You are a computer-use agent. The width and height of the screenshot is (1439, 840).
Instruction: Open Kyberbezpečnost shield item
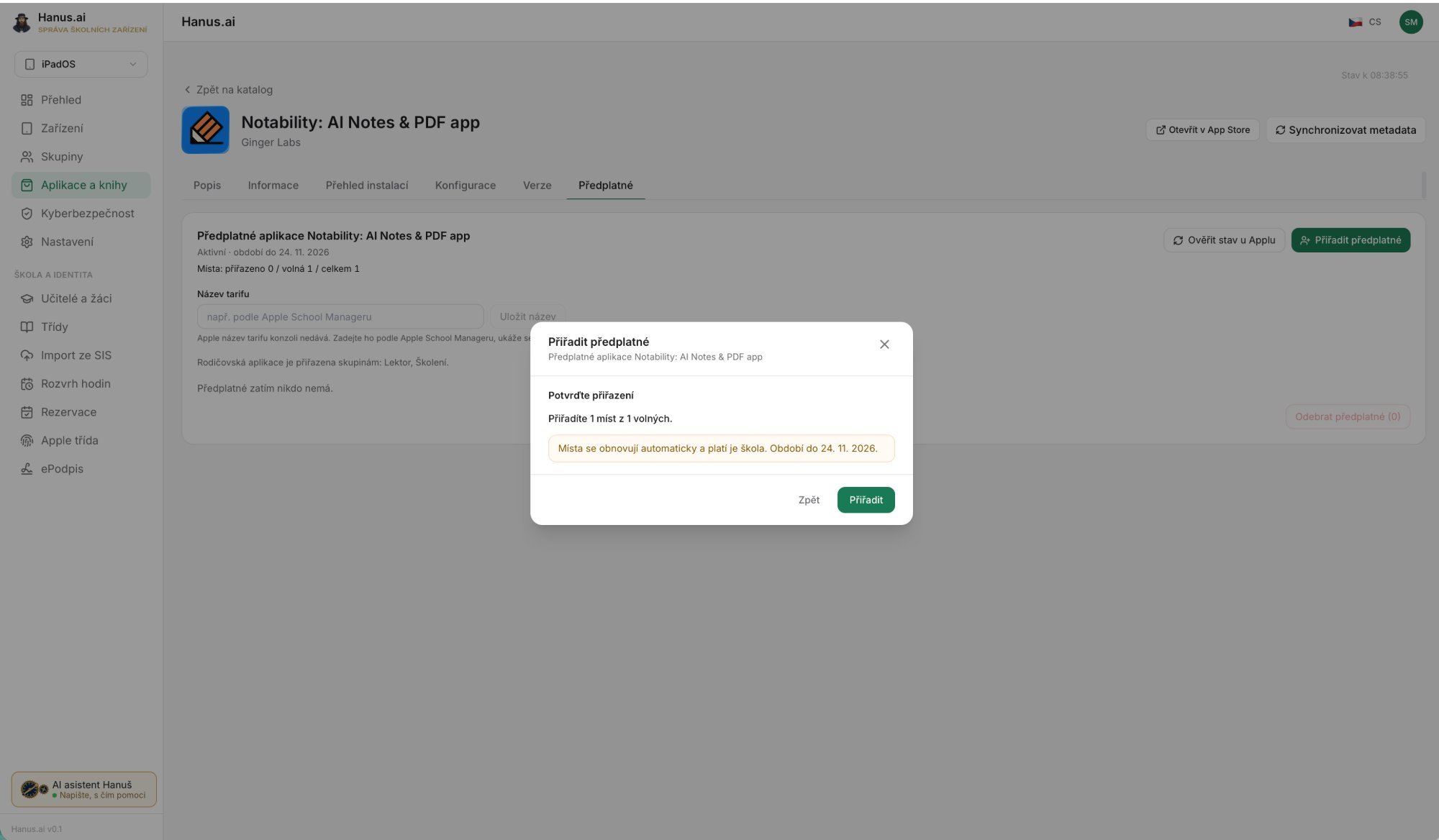tap(81, 214)
